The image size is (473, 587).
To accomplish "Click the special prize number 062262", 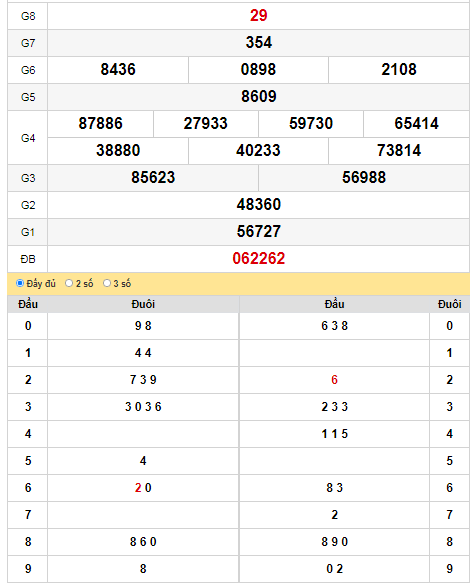I will [x=258, y=258].
